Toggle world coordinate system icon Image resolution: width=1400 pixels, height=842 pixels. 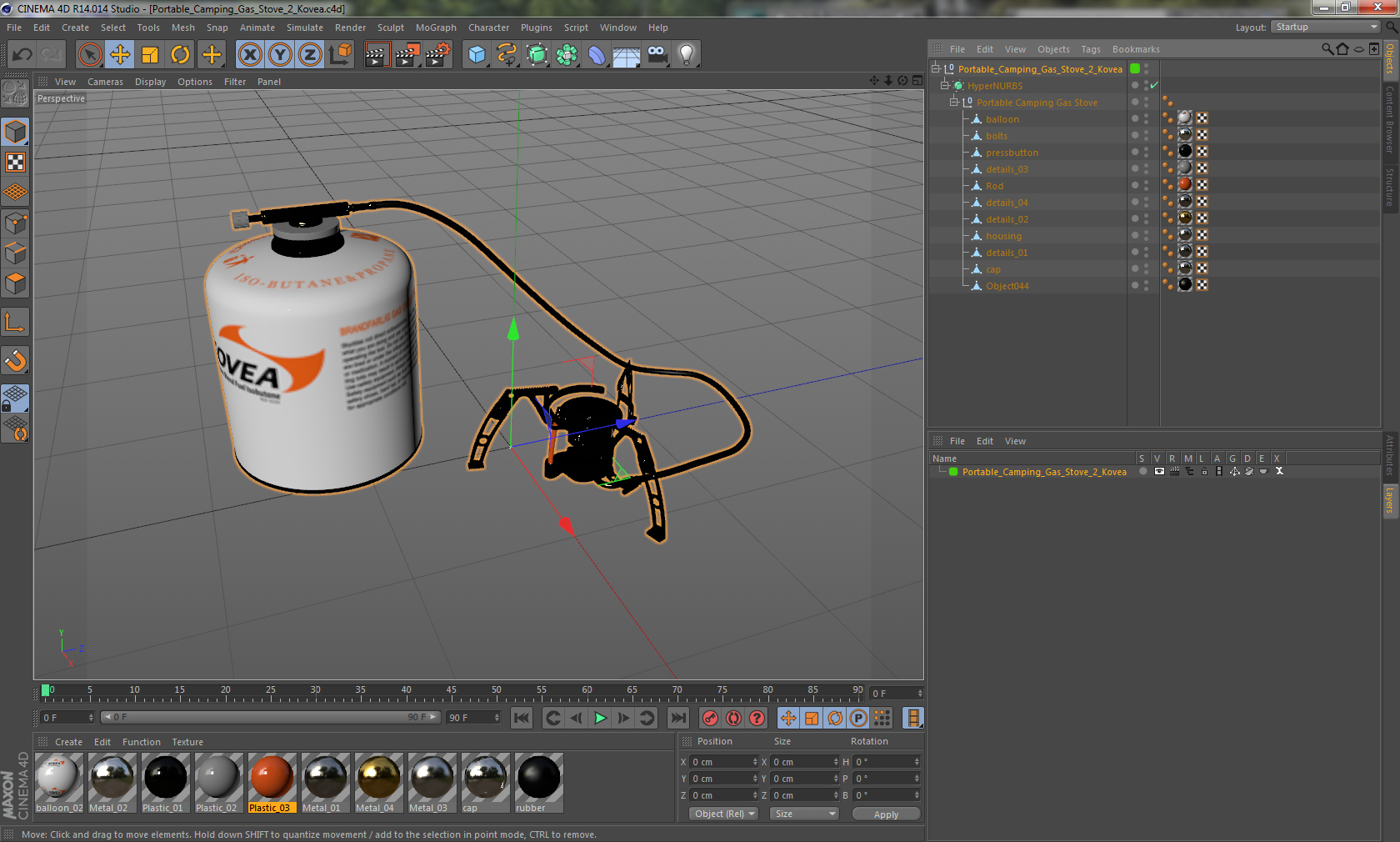341,55
